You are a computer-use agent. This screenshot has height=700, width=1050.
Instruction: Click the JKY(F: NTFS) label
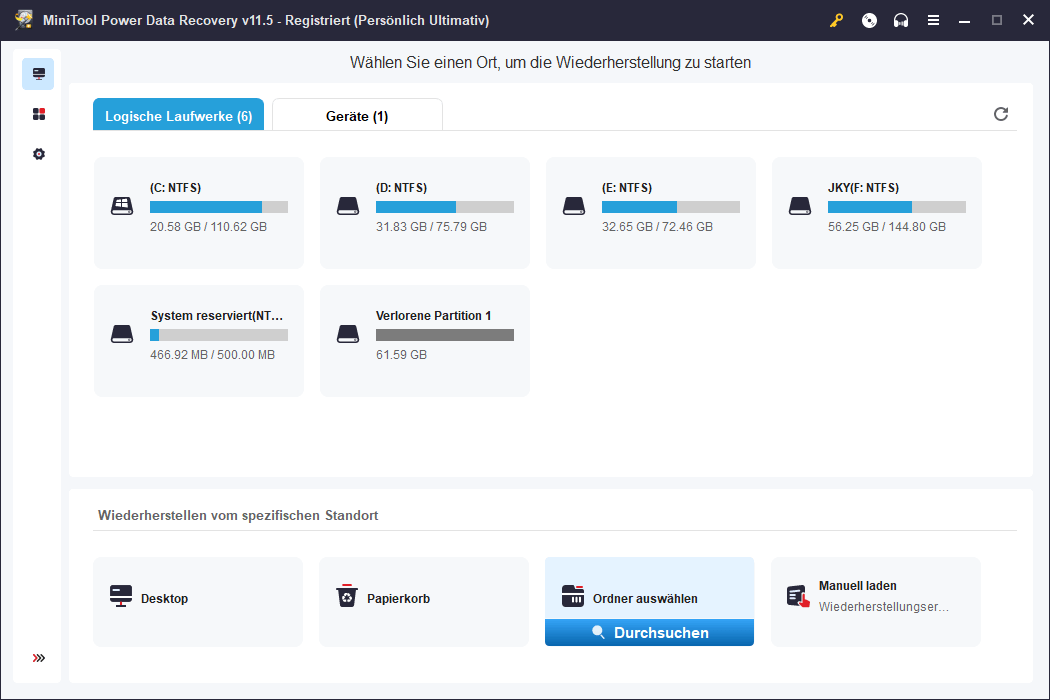(x=863, y=188)
